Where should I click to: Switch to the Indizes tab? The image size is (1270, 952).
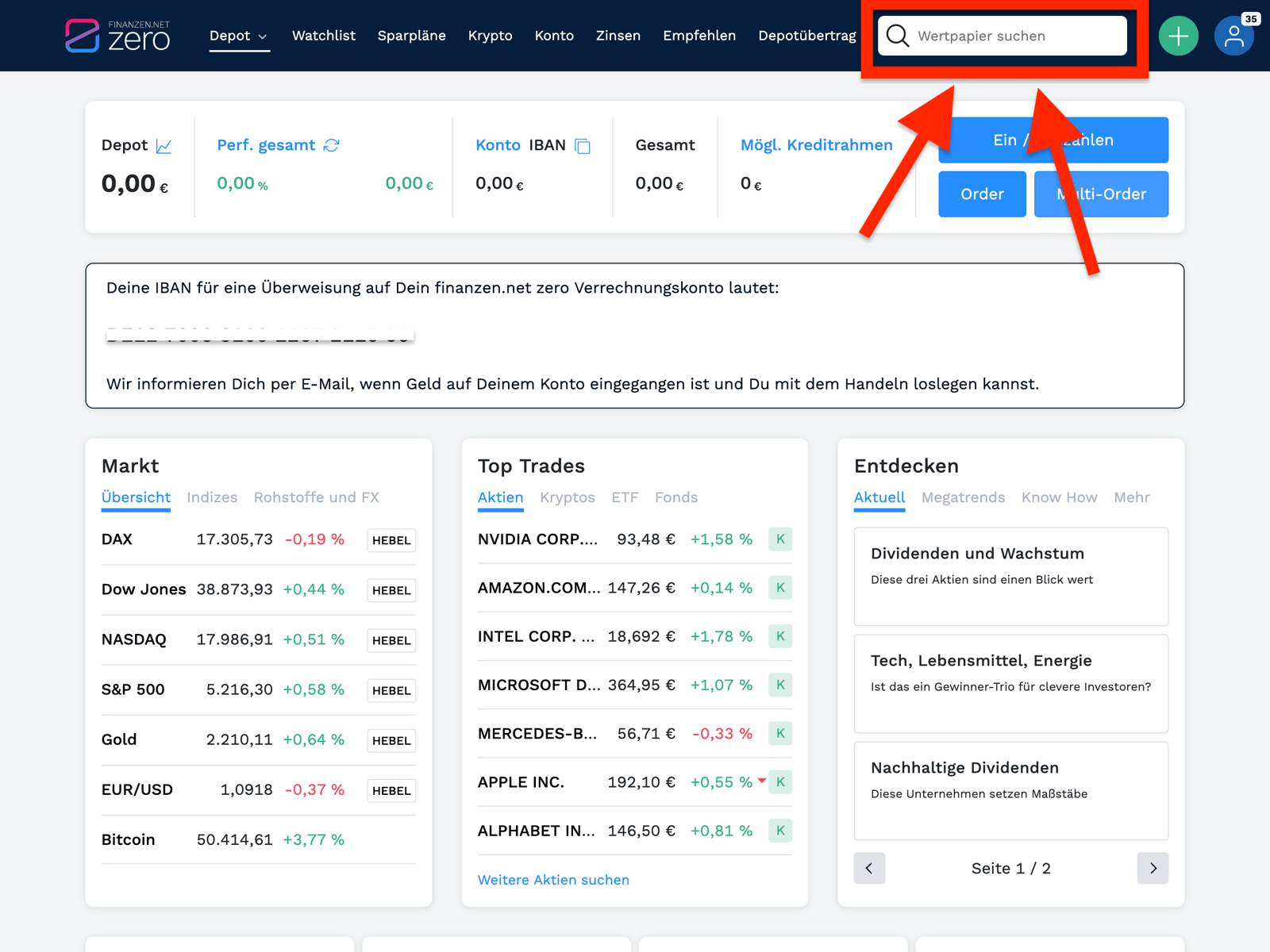(212, 497)
